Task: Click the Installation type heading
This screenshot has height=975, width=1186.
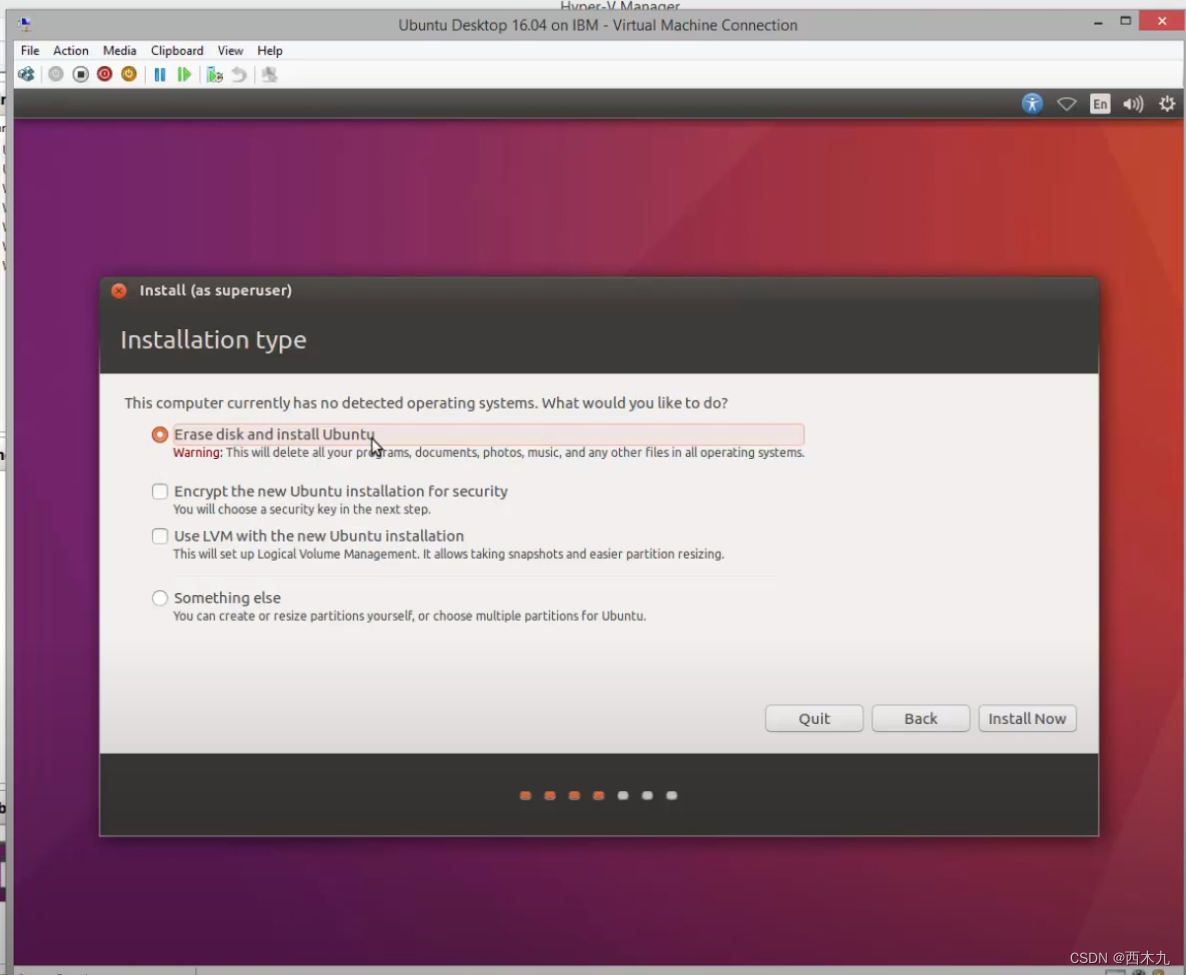Action: click(213, 340)
